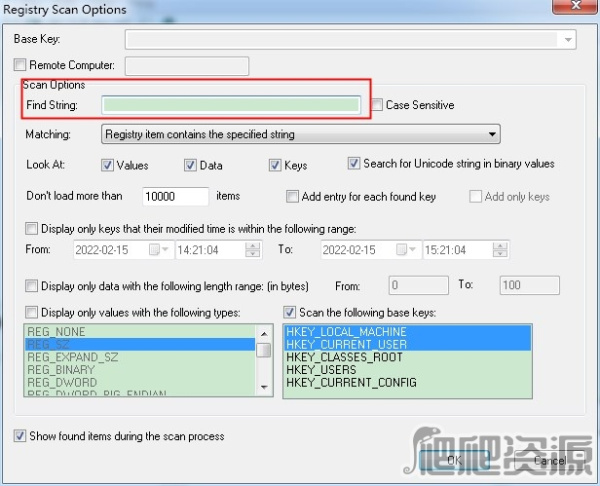This screenshot has height=486, width=600.
Task: Enable modified time range filter checkbox
Action: pos(31,229)
